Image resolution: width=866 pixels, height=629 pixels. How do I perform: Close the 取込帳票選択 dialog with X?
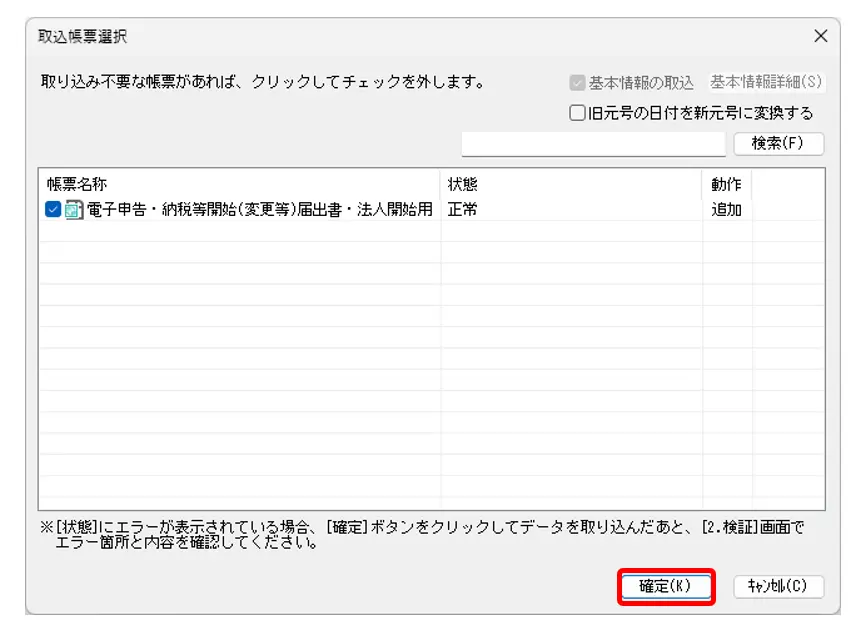(820, 37)
